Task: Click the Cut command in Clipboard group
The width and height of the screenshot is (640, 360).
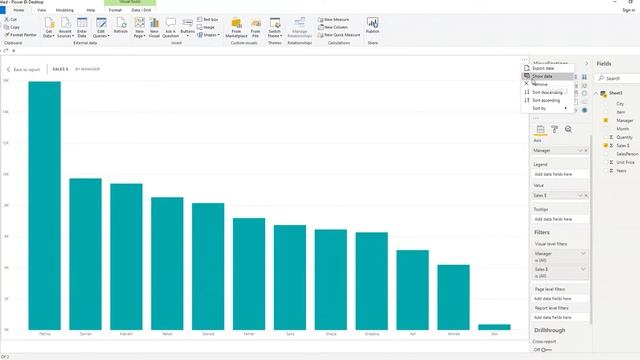Action: pyautogui.click(x=11, y=20)
